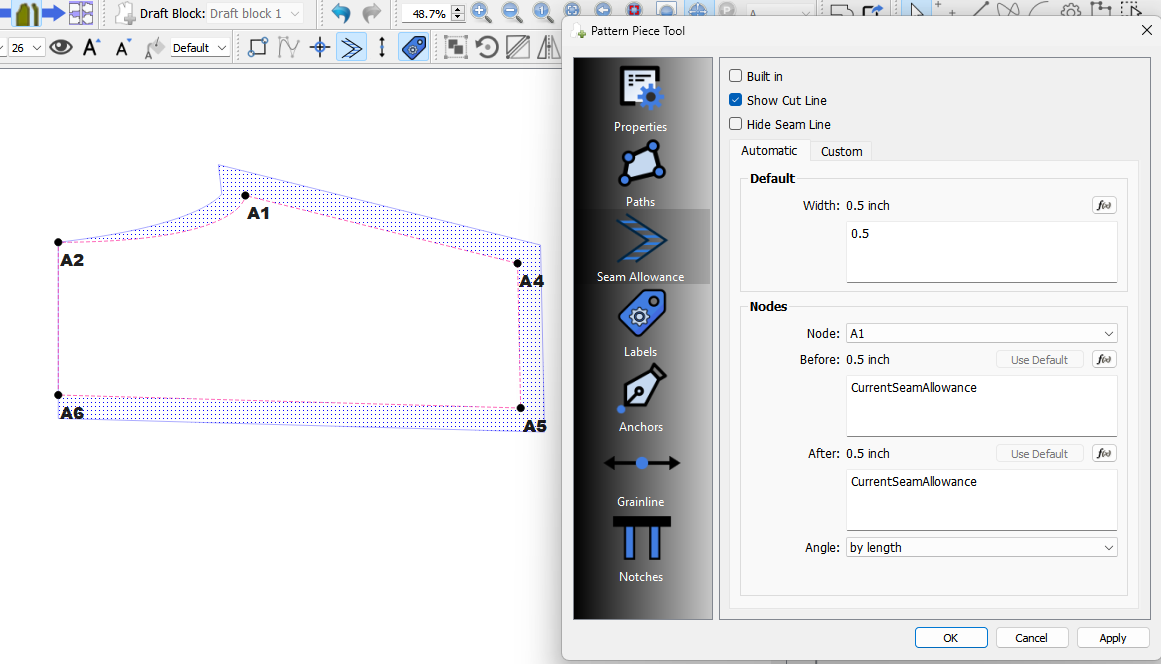Toggle anchor point crosshair icon
The image size is (1161, 664).
coord(320,47)
